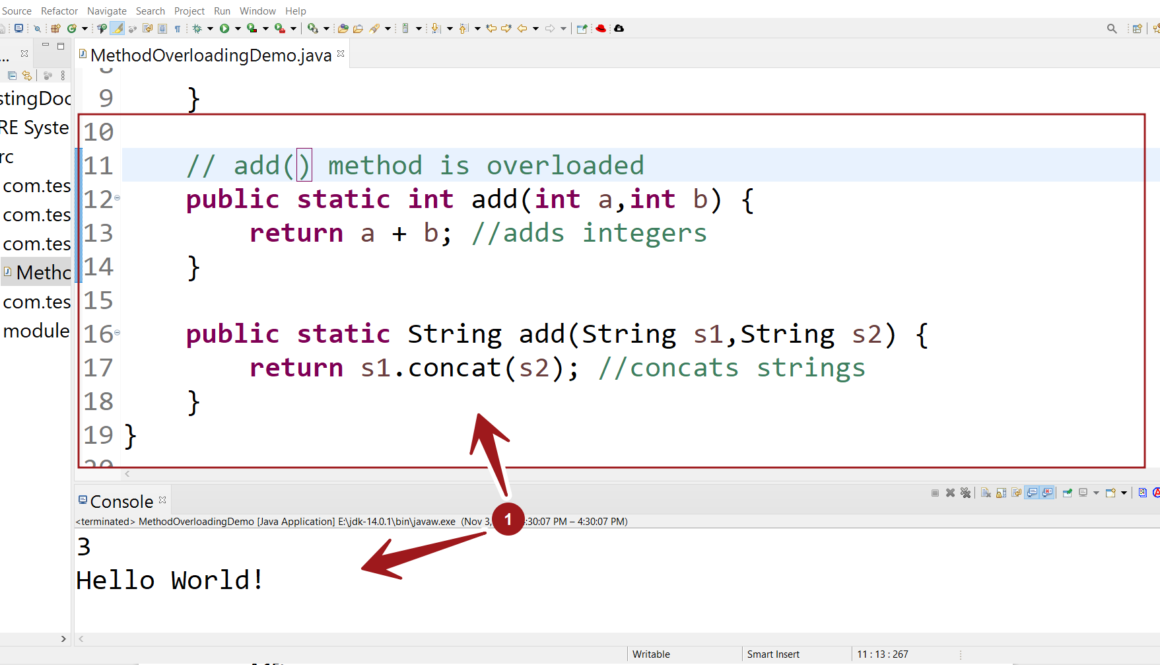Click Remove All Terminated Launches double-X icon

[965, 493]
